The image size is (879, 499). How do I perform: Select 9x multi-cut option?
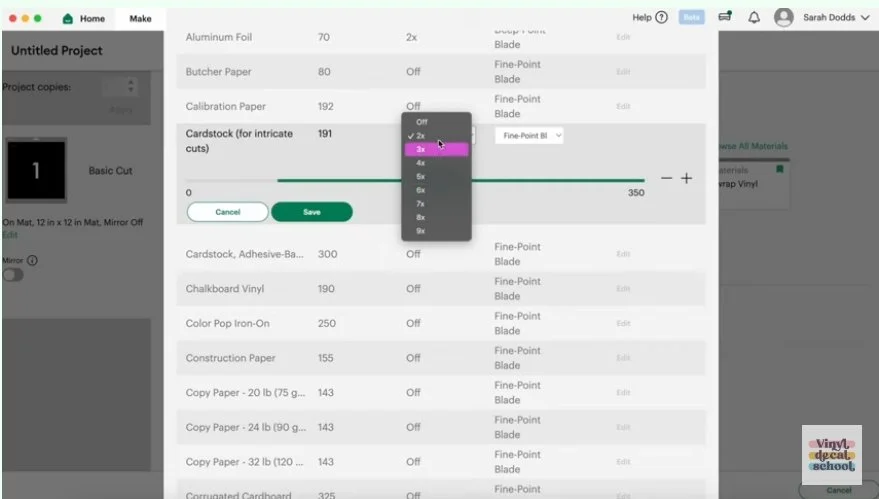[436, 231]
